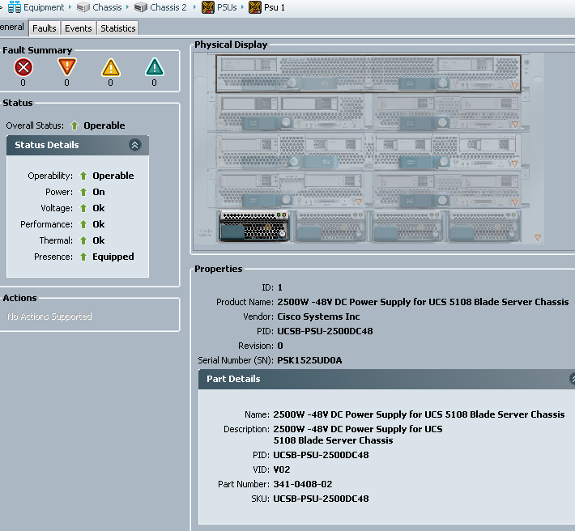Click green arrow beside Power On
Screen dimensions: 575x531
tap(83, 192)
